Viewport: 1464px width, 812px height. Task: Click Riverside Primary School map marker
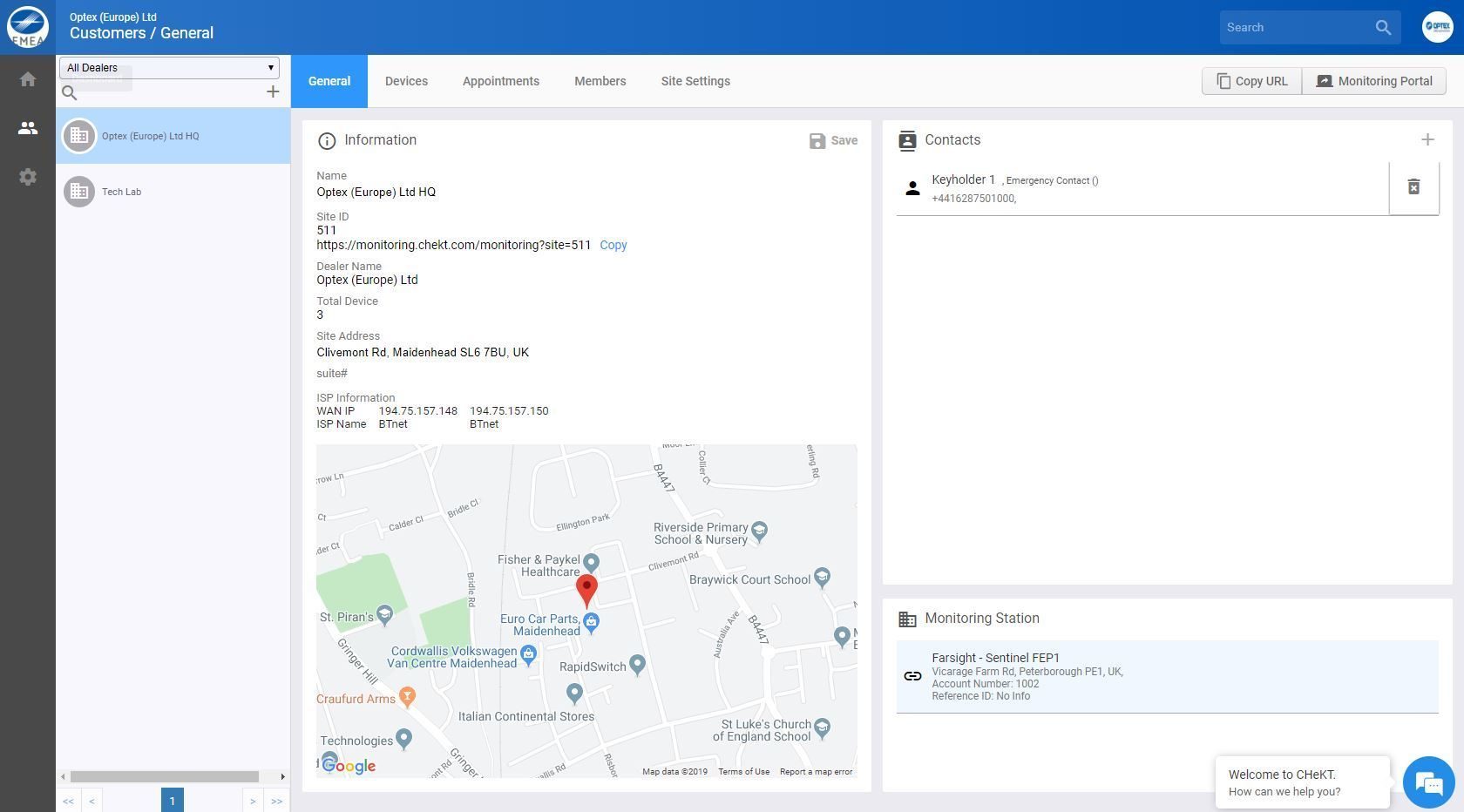pos(759,531)
